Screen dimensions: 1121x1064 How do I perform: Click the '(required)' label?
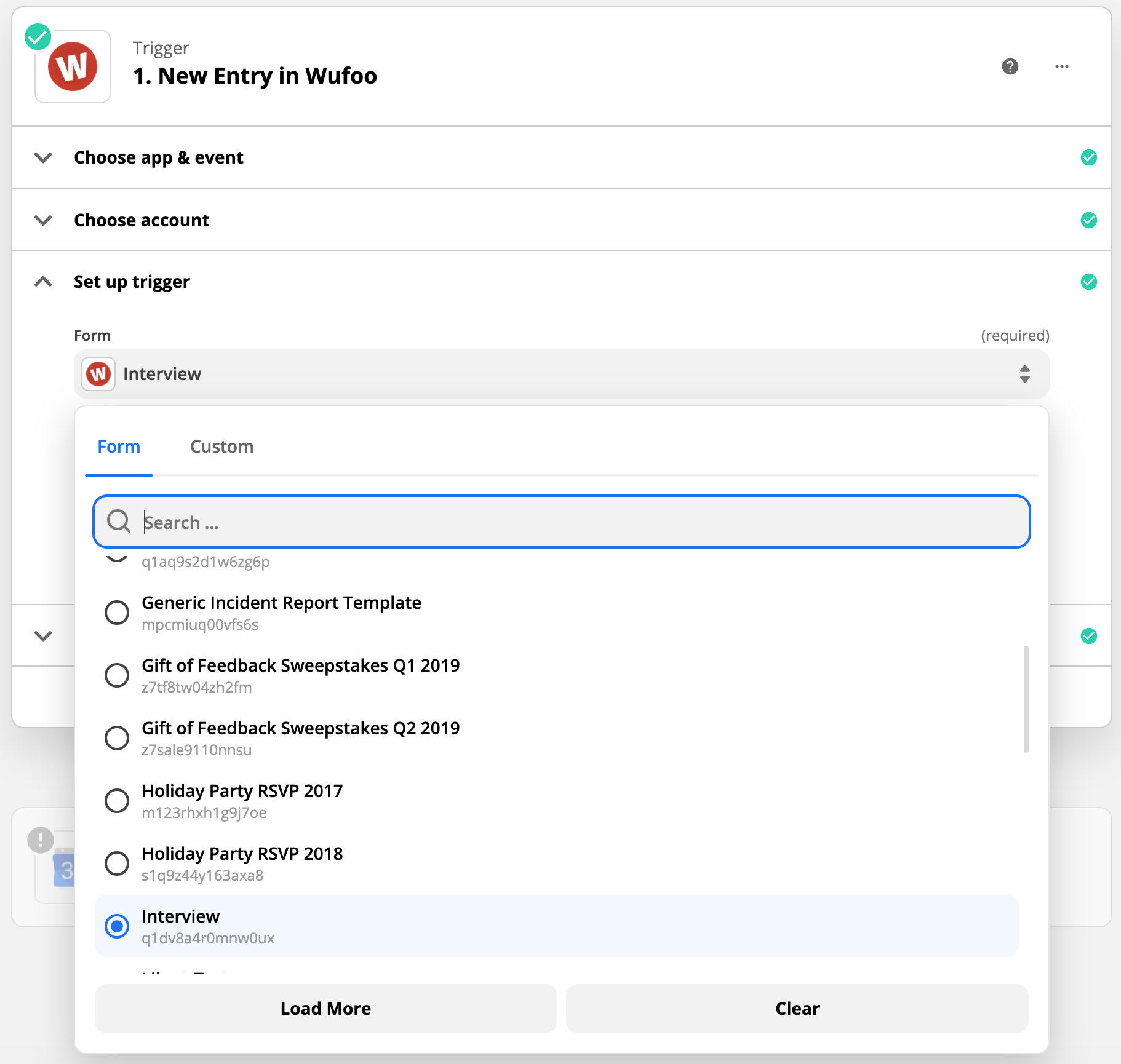pos(1015,336)
